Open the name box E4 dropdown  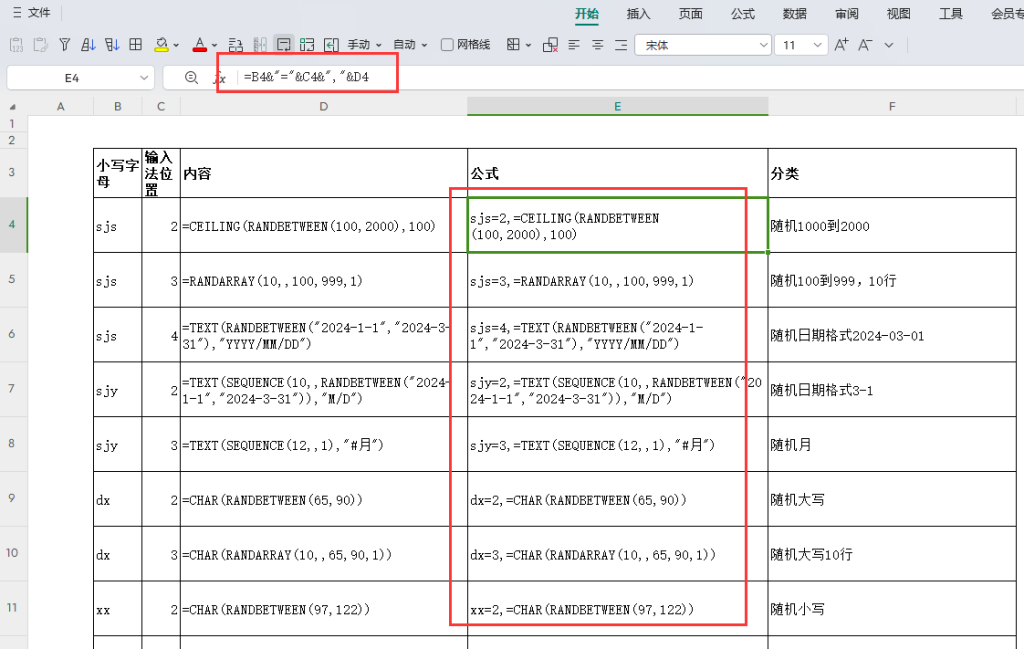click(144, 78)
